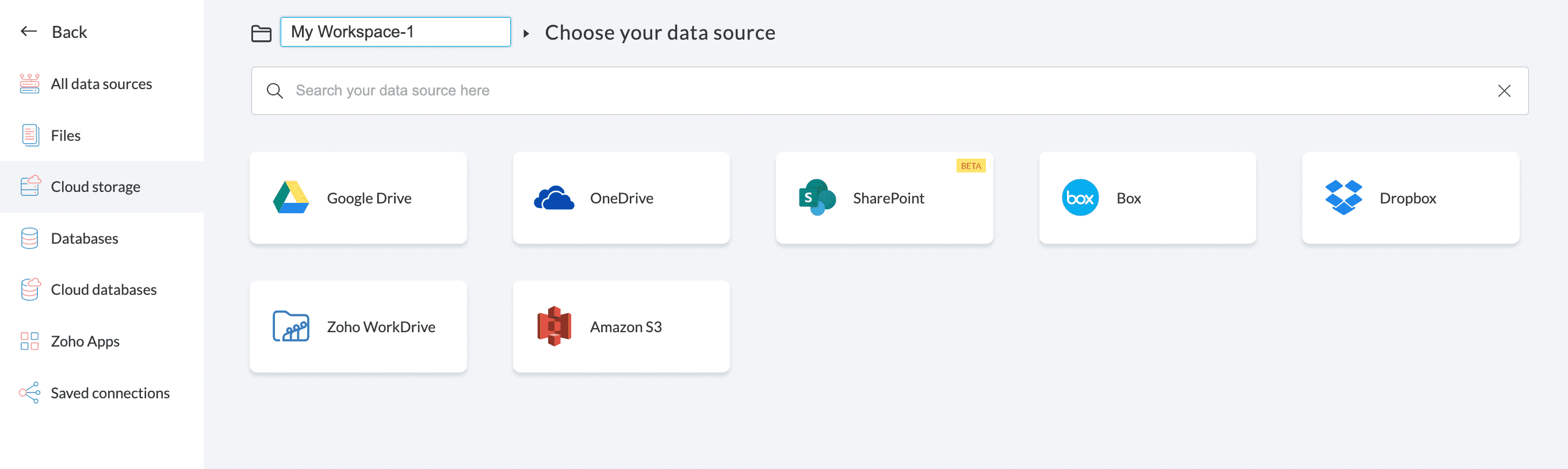Go back using the Back arrow

pos(29,32)
